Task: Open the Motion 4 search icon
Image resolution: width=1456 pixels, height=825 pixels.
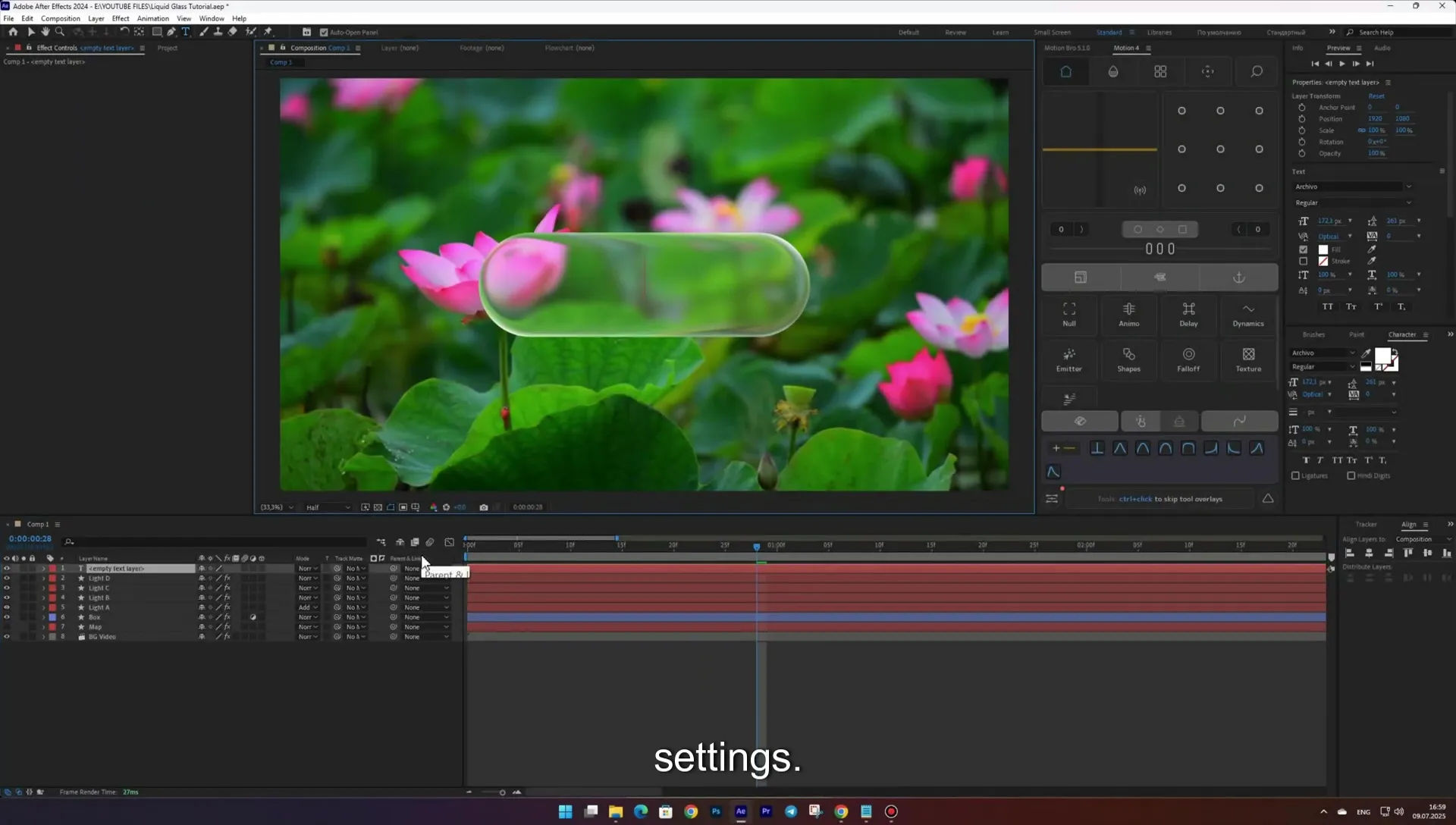Action: click(x=1257, y=71)
